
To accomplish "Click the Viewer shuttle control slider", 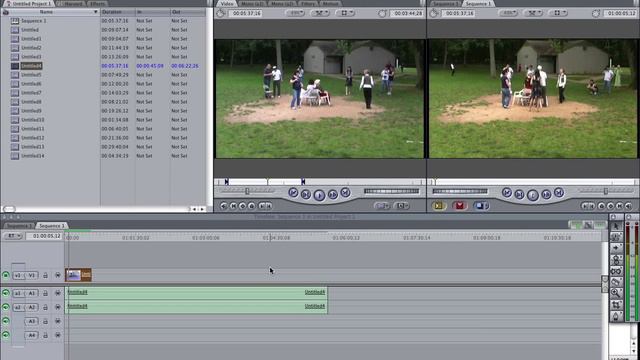I will tap(247, 191).
